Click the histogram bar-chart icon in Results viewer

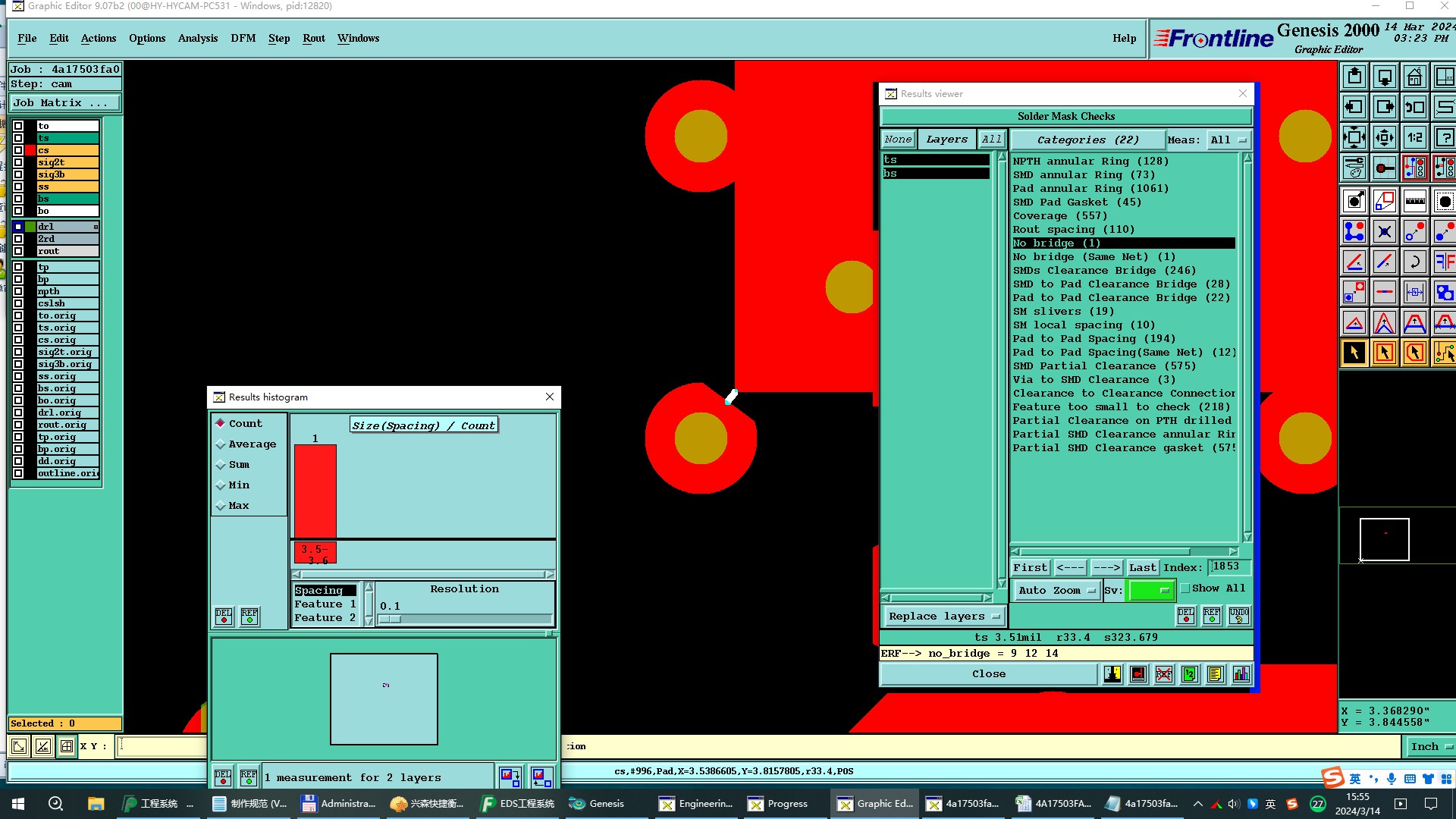pyautogui.click(x=1241, y=674)
